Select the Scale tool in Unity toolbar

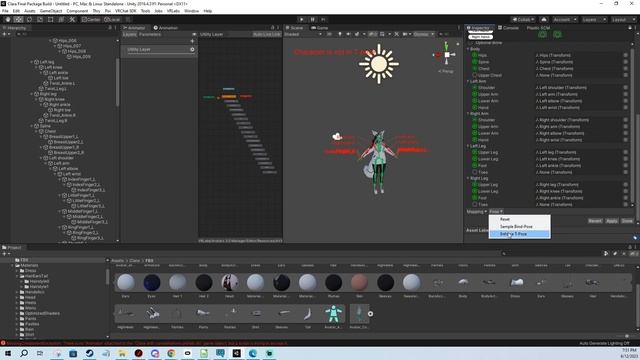pyautogui.click(x=40, y=19)
